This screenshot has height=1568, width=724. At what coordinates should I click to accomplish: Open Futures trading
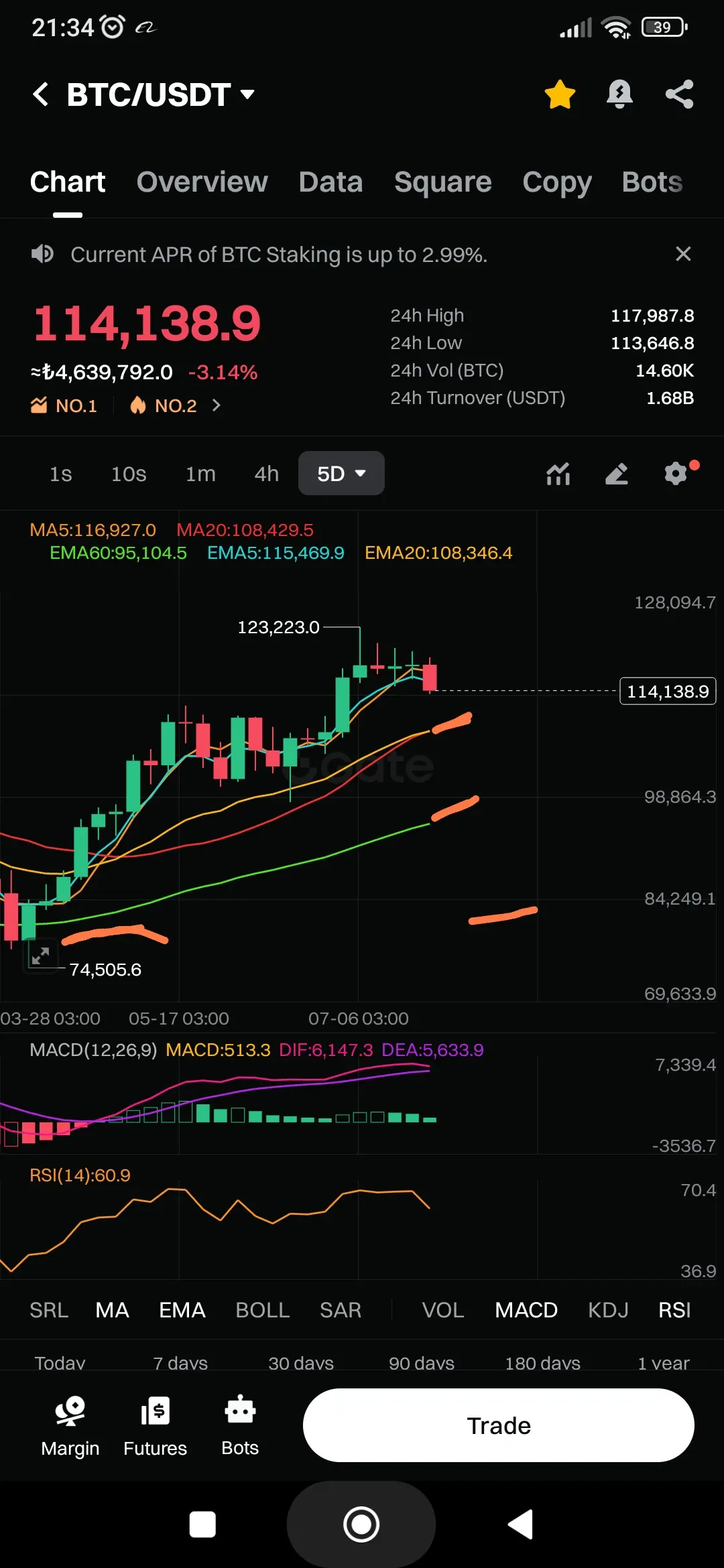(155, 1426)
